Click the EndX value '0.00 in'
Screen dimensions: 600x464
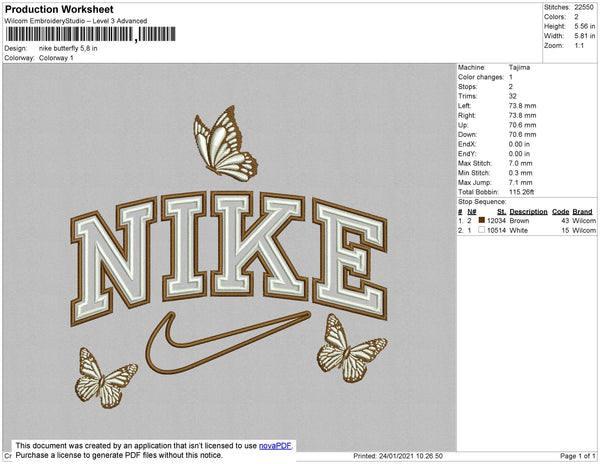[x=519, y=144]
